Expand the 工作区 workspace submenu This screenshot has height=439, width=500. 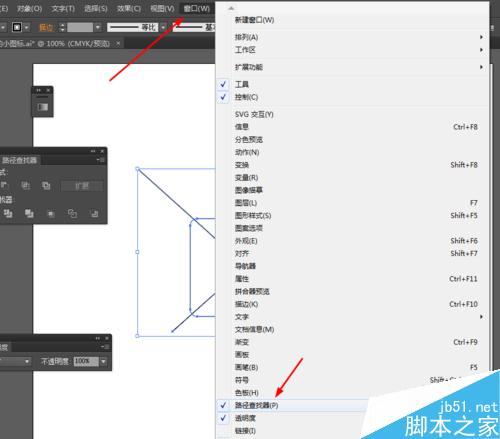353,50
